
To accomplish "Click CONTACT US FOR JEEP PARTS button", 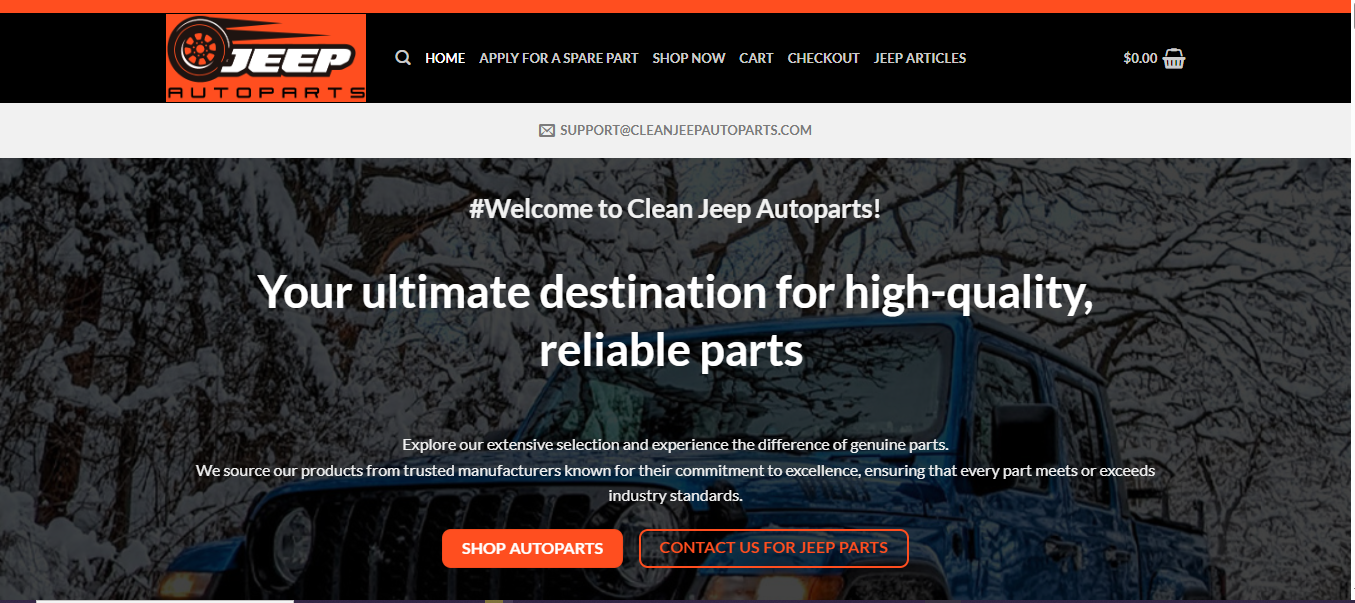I will tap(774, 548).
